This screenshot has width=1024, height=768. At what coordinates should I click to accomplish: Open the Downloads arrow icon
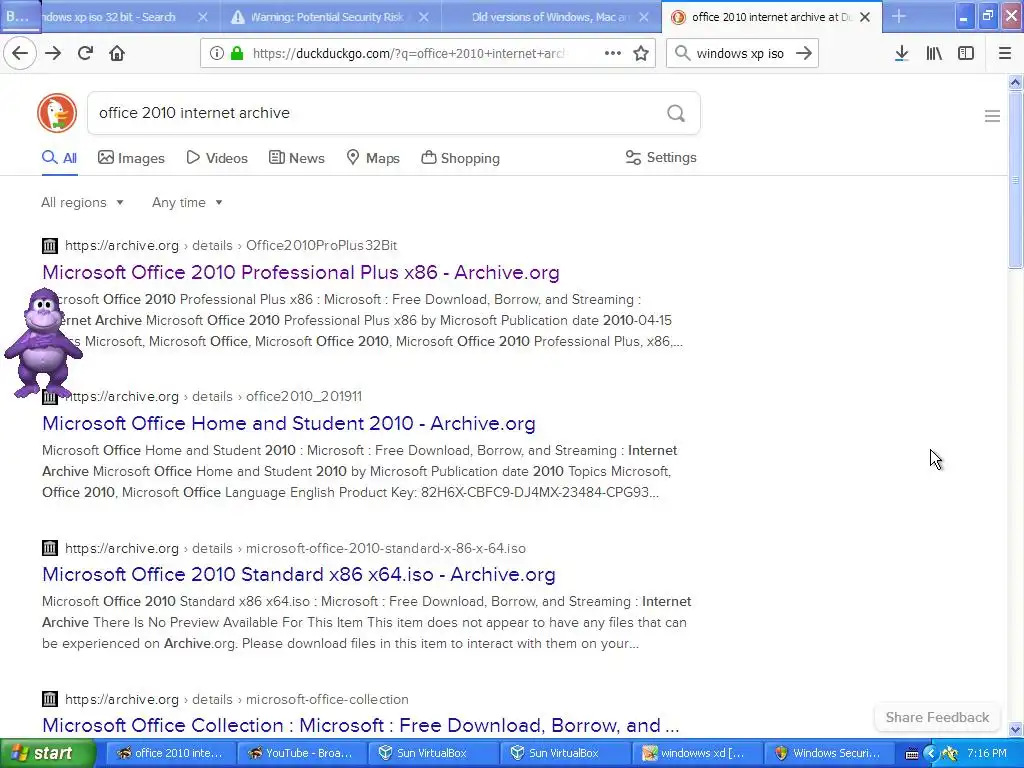pyautogui.click(x=901, y=53)
